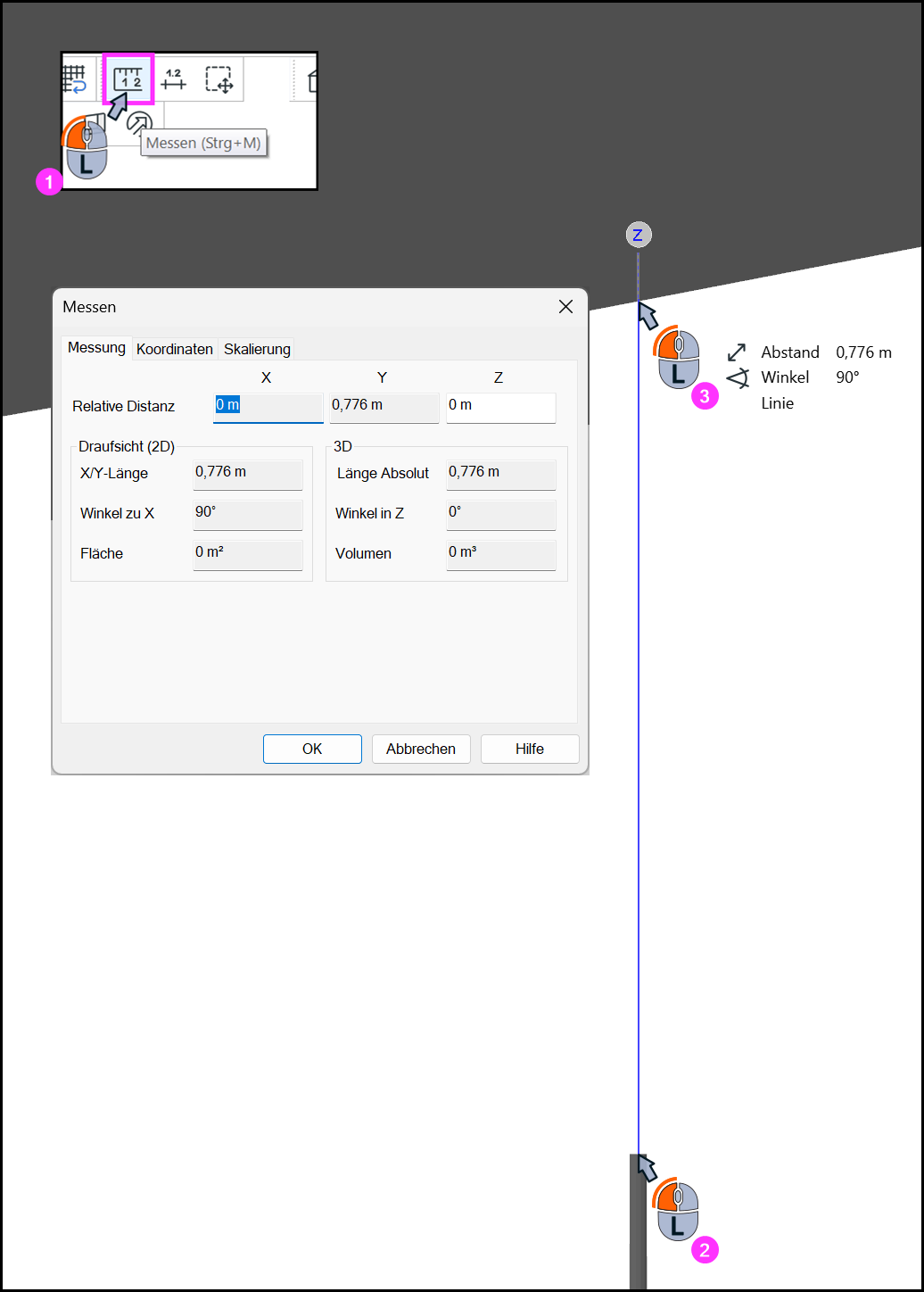The width and height of the screenshot is (924, 1292).
Task: Click the Winkel zu X value field
Action: (248, 514)
